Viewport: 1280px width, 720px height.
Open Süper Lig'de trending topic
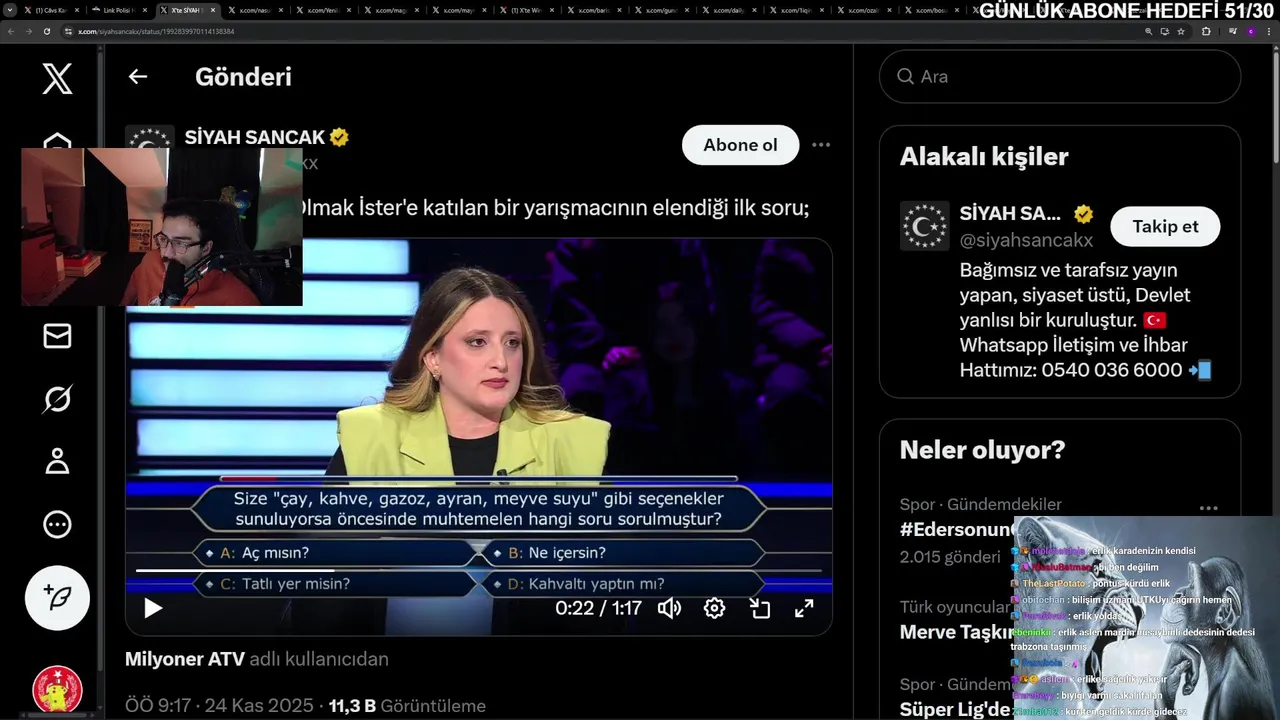point(955,709)
